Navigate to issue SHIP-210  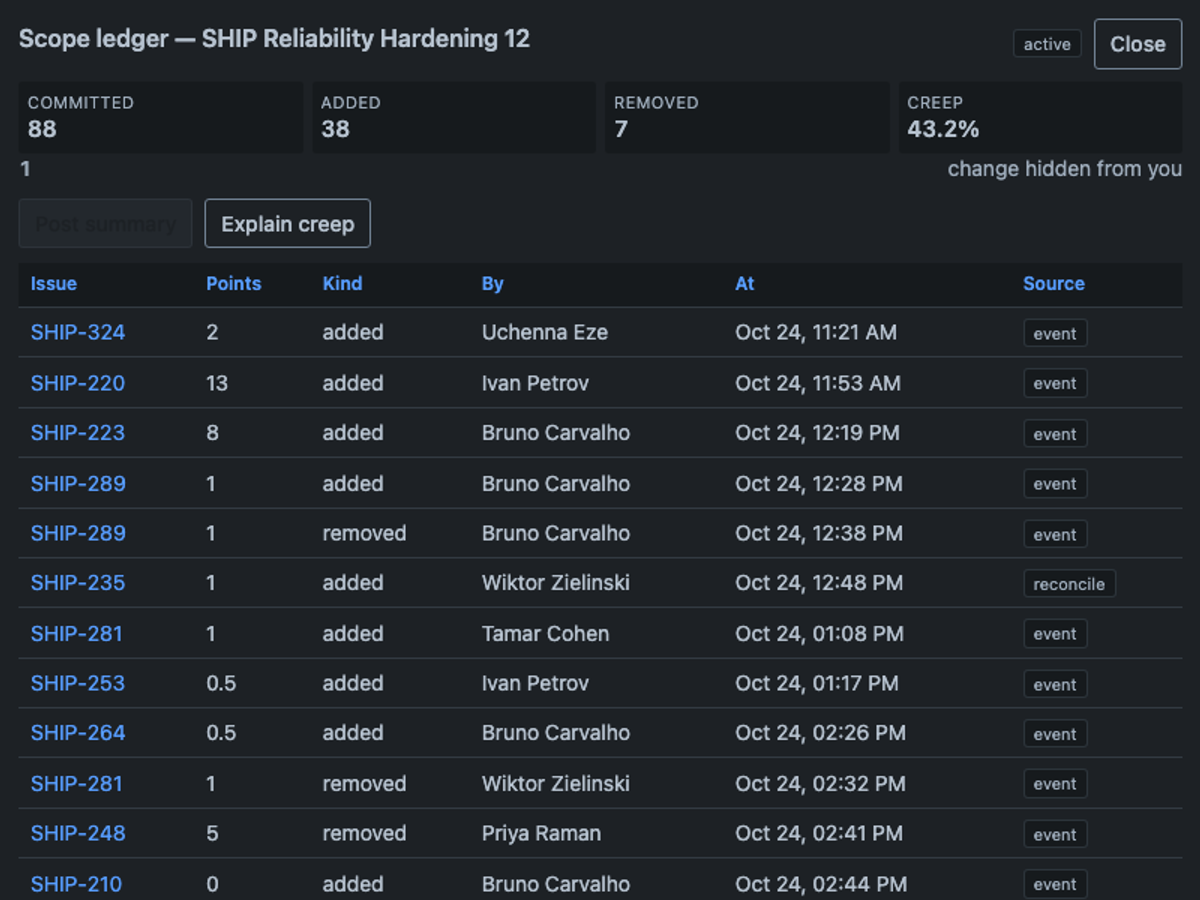click(x=76, y=884)
